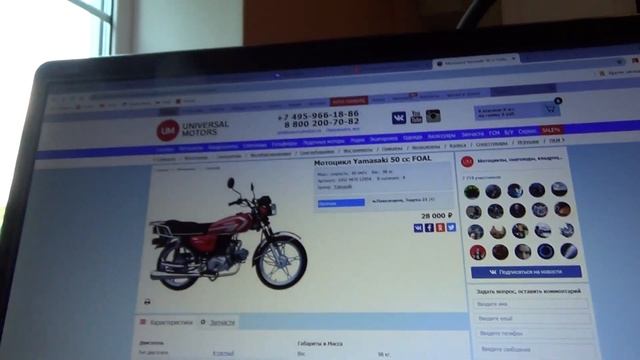Screen dimensions: 640x360
Task: Open the Instagram camera icon in the header
Action: (x=433, y=116)
